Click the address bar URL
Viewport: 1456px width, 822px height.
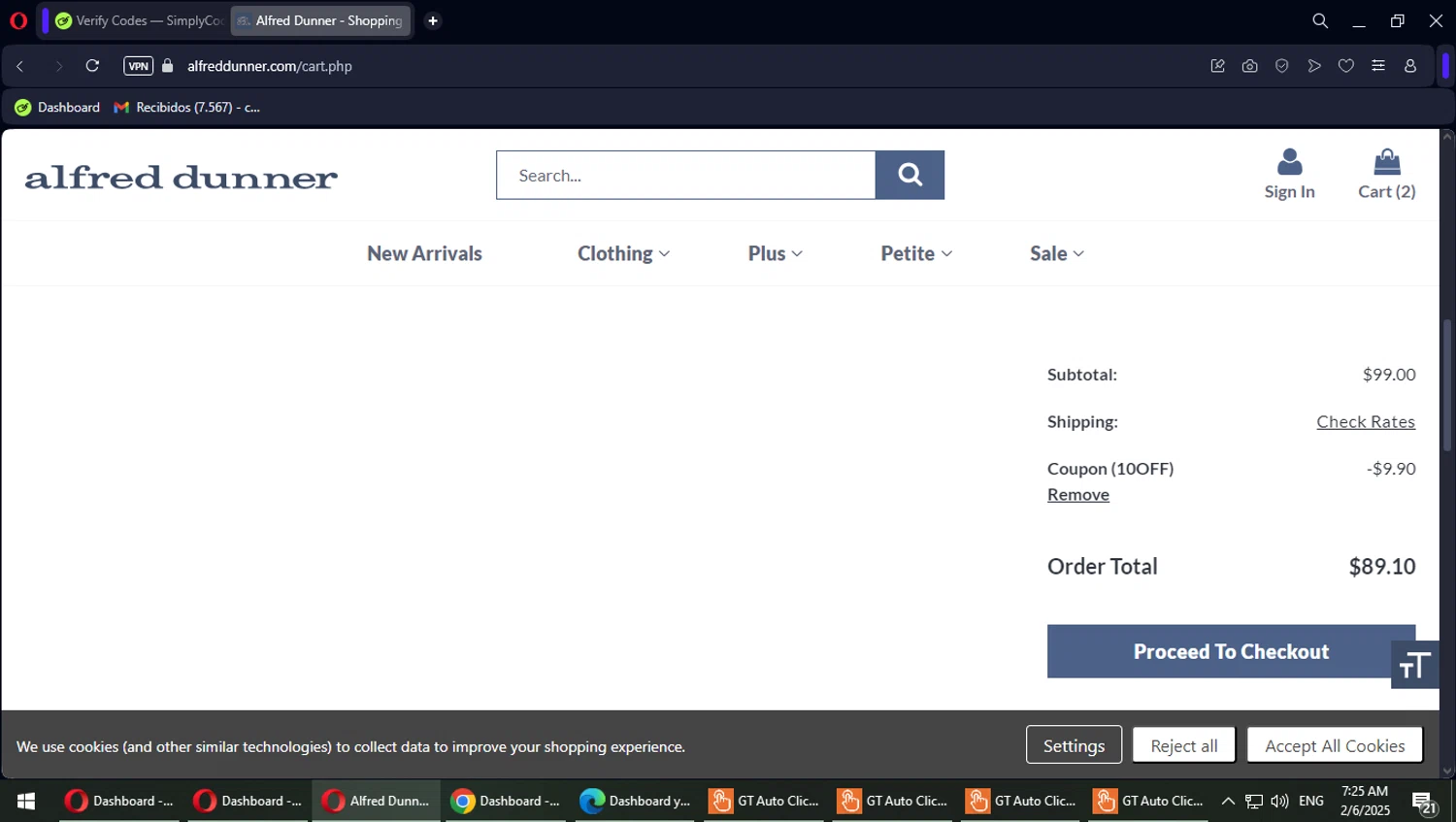point(270,66)
